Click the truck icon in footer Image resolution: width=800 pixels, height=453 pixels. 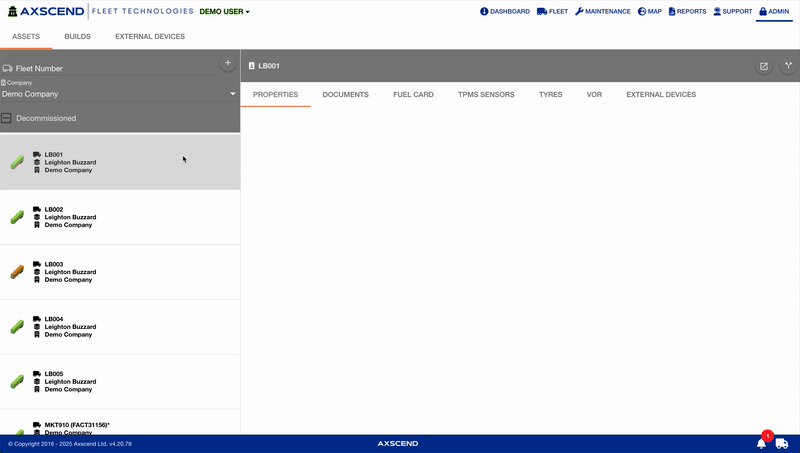782,443
